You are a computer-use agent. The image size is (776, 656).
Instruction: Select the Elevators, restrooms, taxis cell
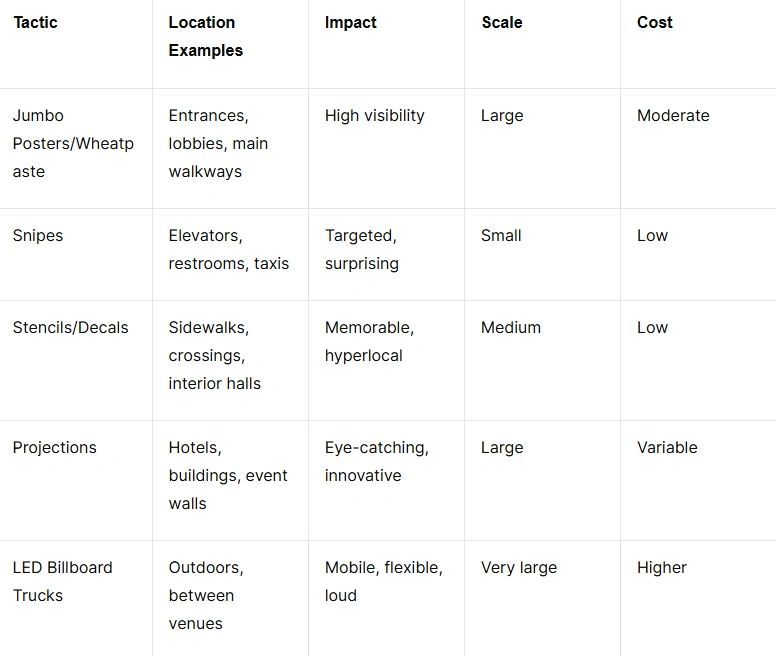228,249
